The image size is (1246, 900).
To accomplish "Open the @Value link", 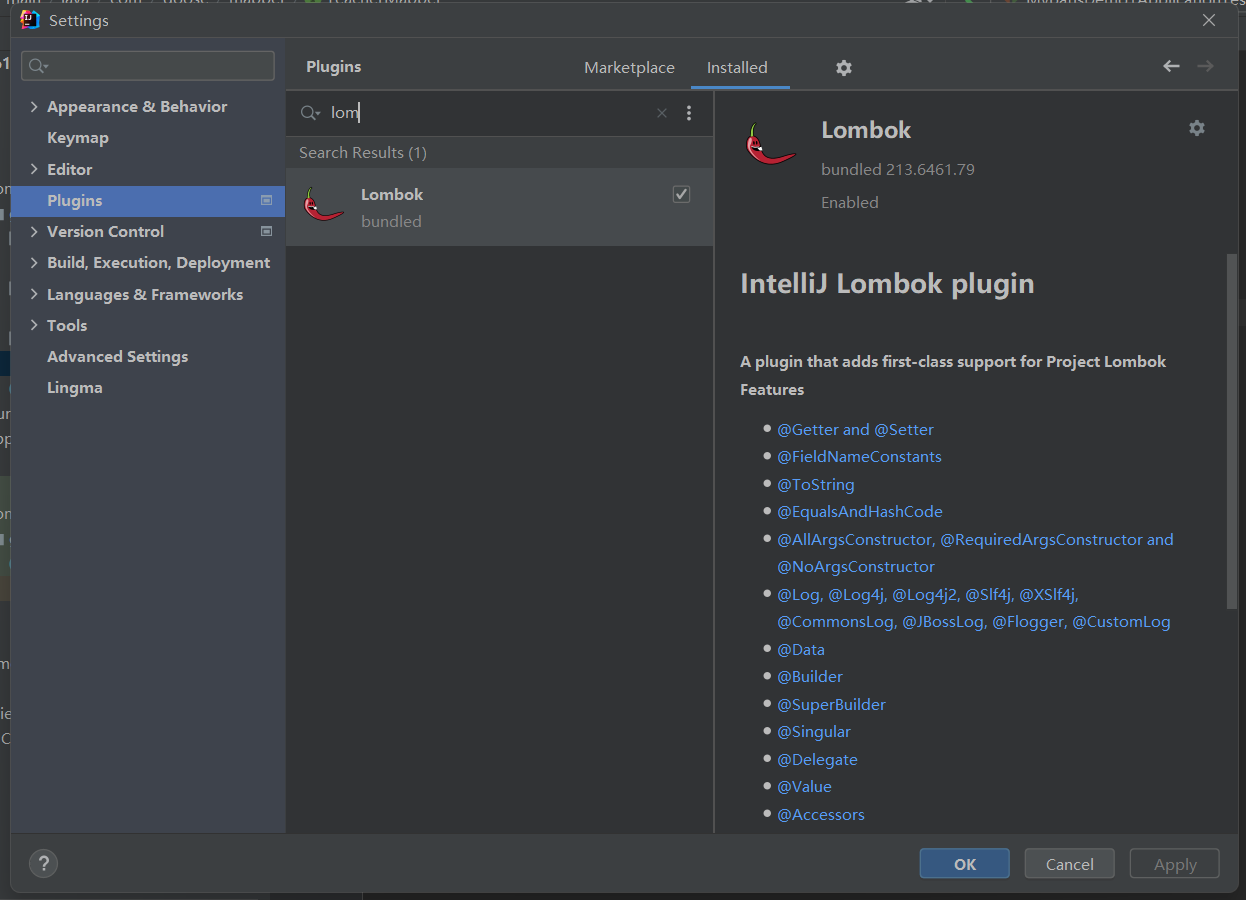I will pos(804,787).
